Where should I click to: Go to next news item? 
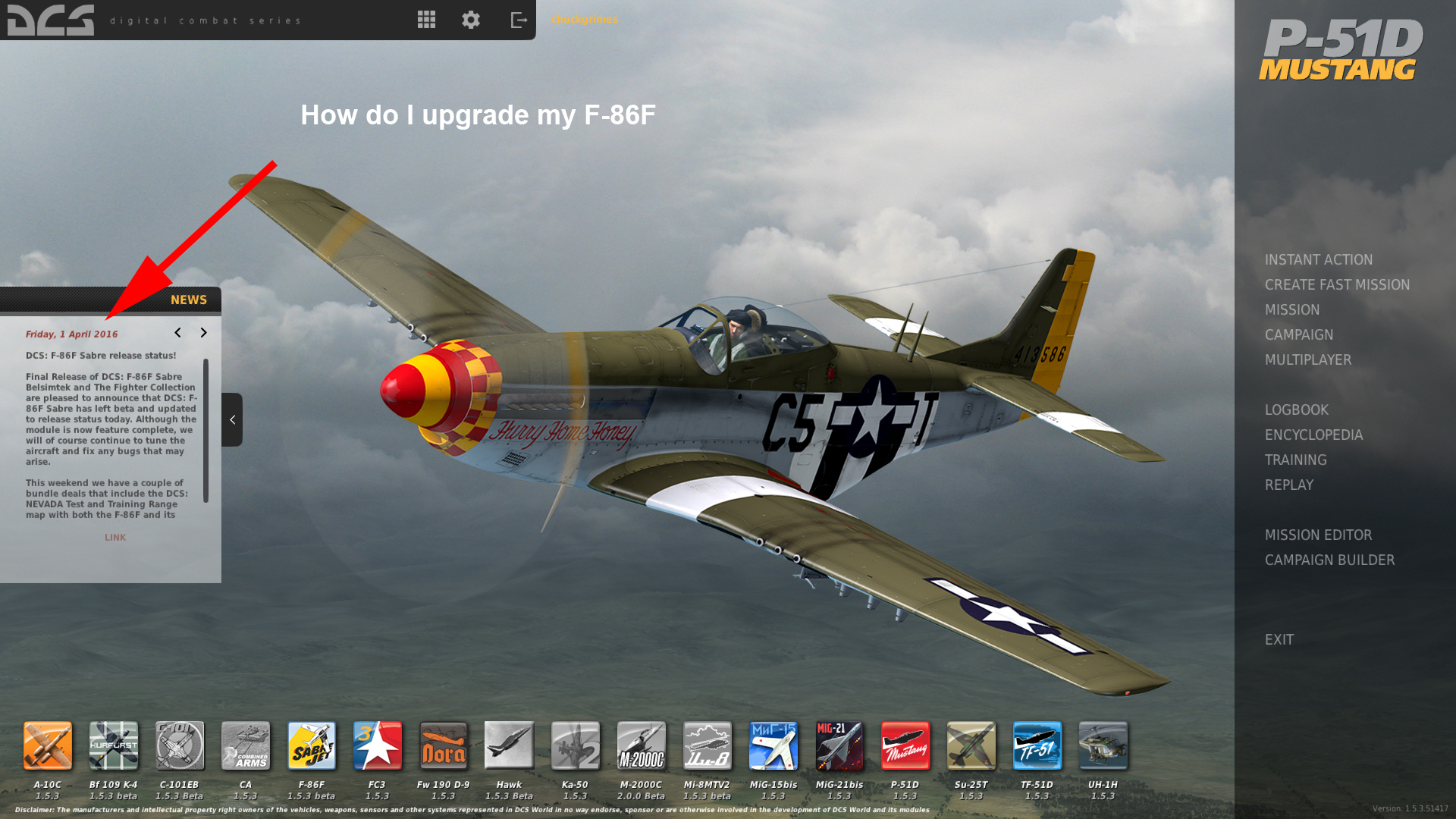point(203,333)
